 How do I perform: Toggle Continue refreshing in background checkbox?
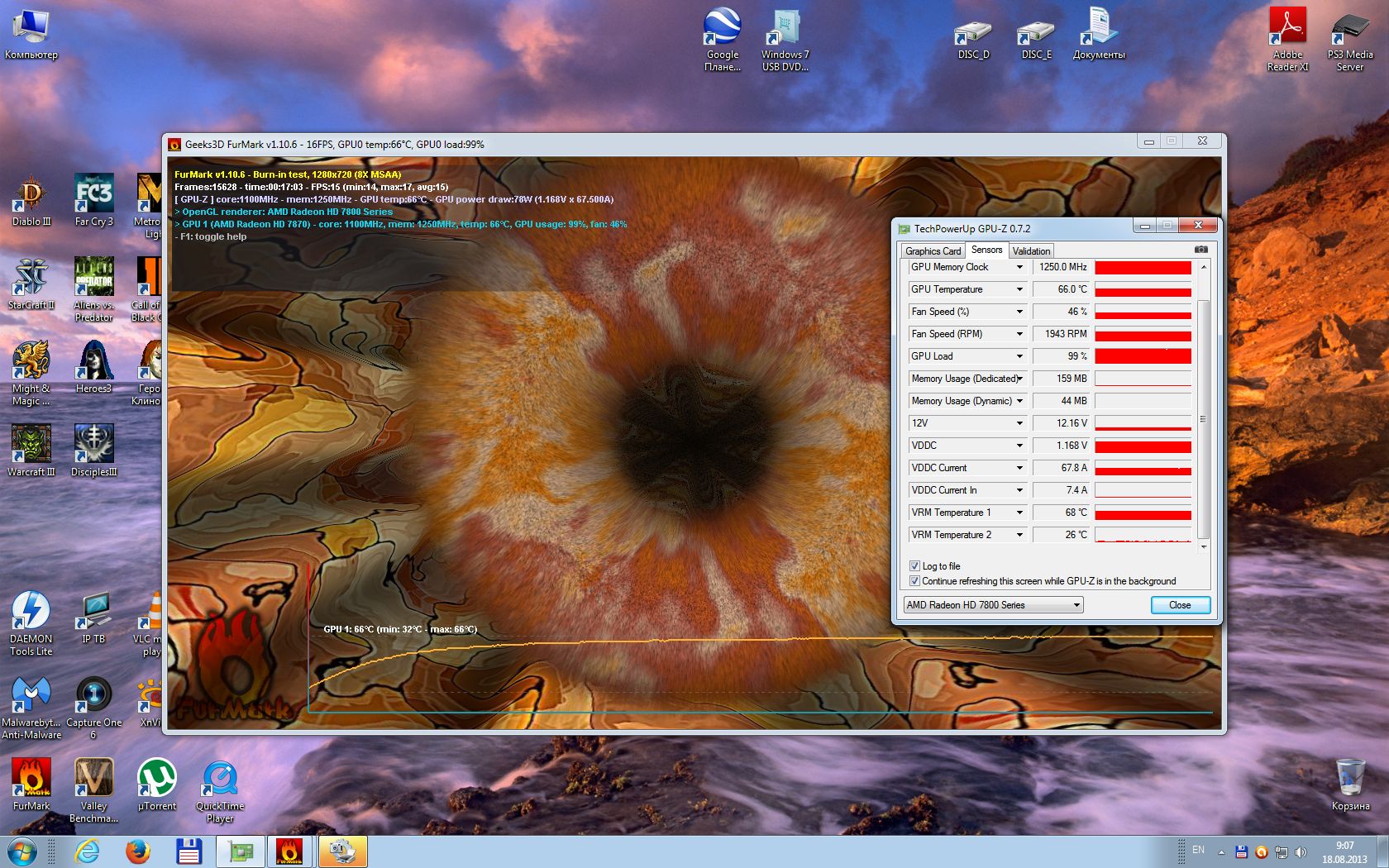click(x=914, y=581)
